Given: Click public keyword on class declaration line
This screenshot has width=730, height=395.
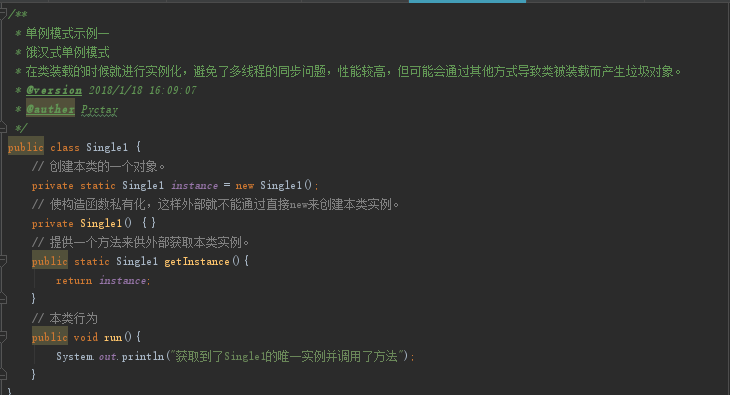Looking at the screenshot, I should pos(26,147).
